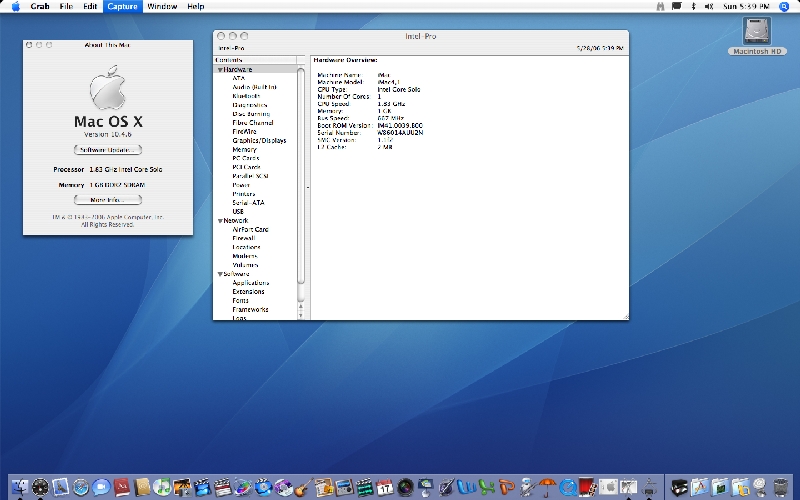This screenshot has height=500, width=800.
Task: Open iChat bubble icon in Dock
Action: point(101,487)
